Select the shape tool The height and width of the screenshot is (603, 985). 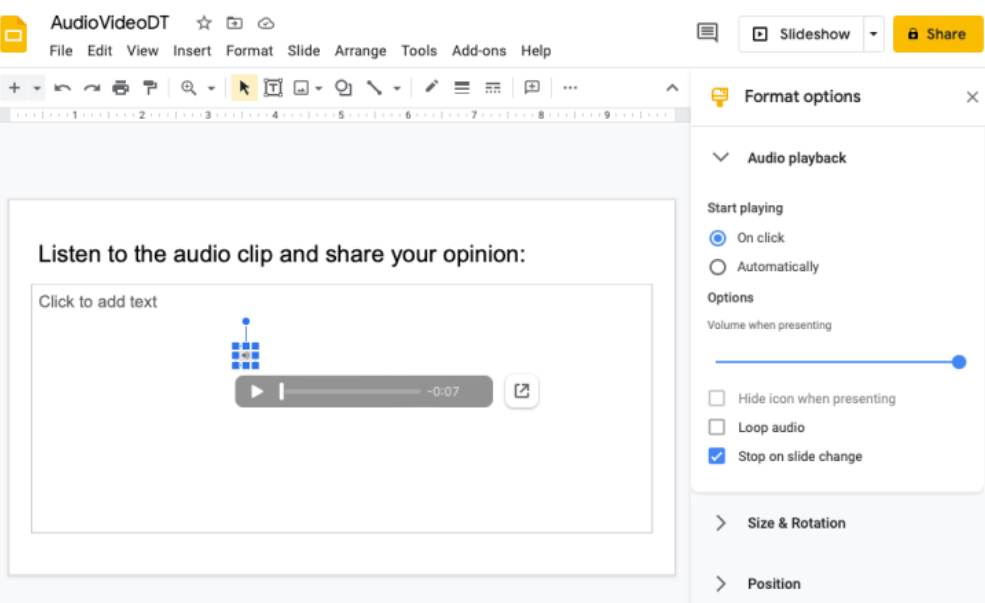(x=343, y=88)
